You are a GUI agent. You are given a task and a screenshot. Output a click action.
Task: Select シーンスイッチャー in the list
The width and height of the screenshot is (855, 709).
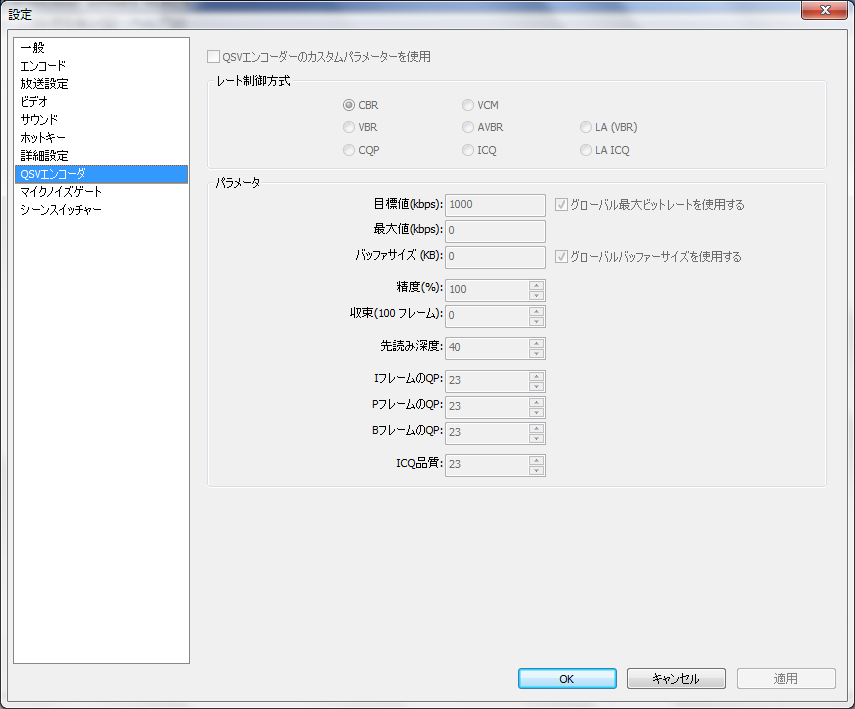101,210
